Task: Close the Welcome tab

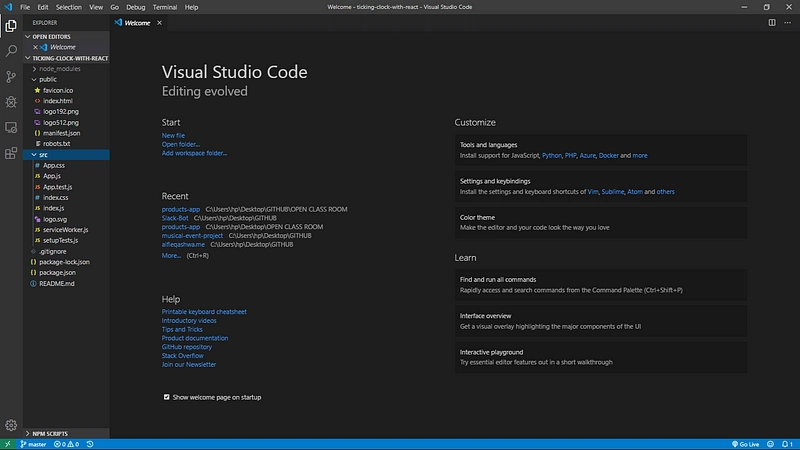Action: [159, 23]
